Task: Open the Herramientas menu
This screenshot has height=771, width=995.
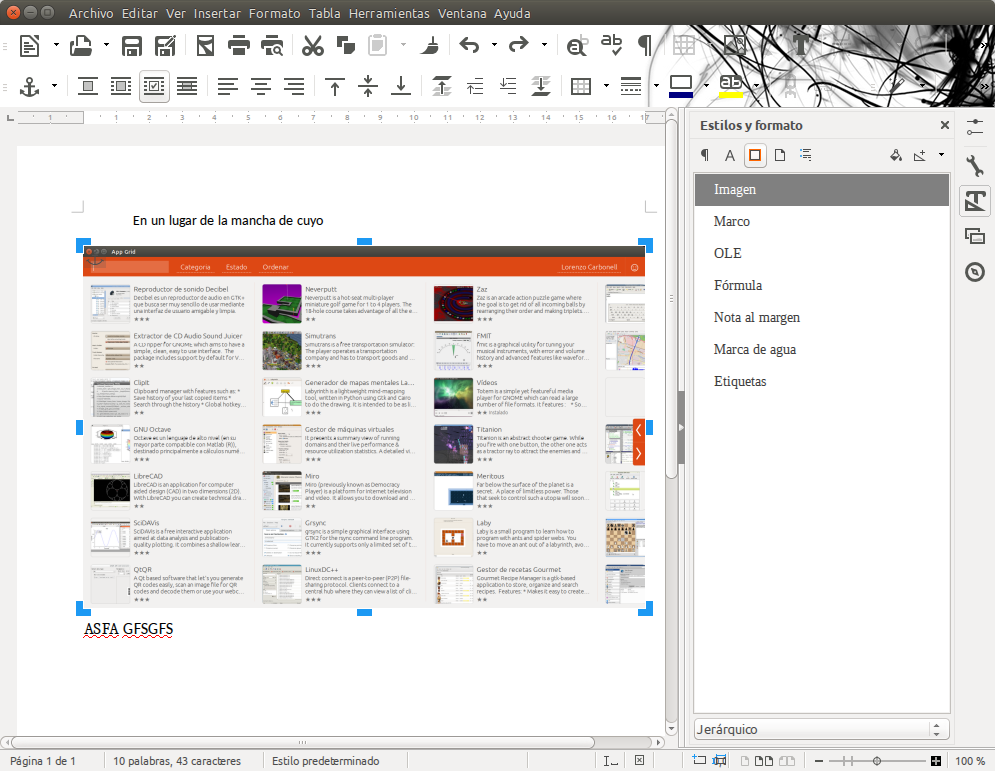Action: (389, 14)
